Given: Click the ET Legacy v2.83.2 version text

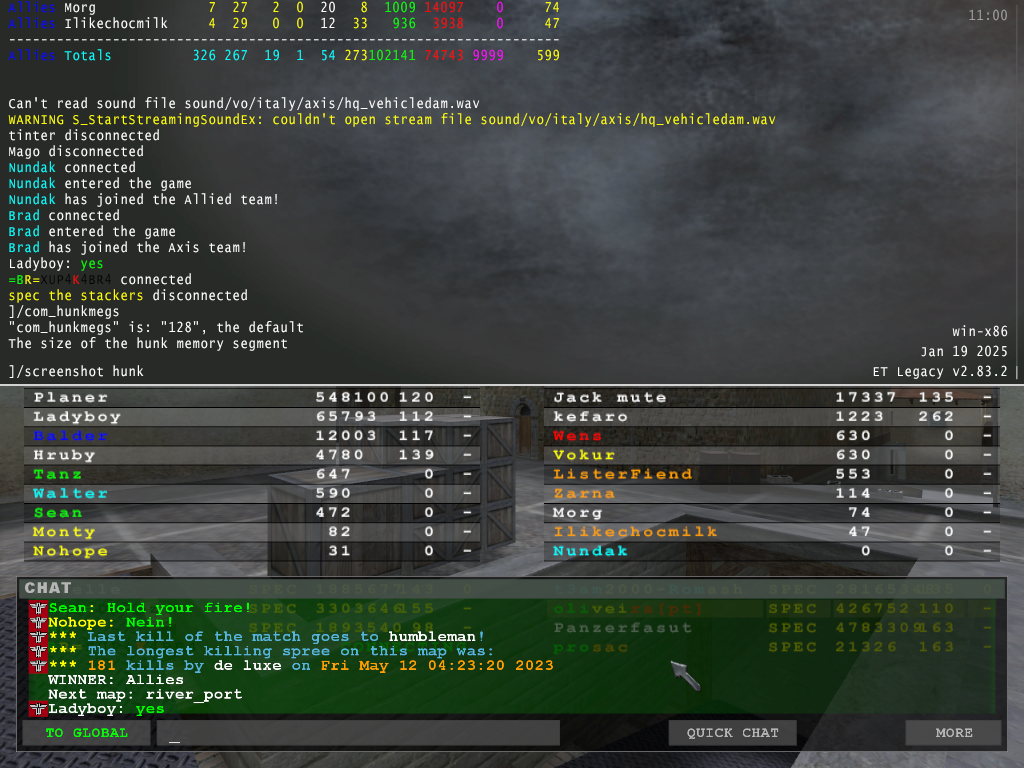Looking at the screenshot, I should coord(940,372).
